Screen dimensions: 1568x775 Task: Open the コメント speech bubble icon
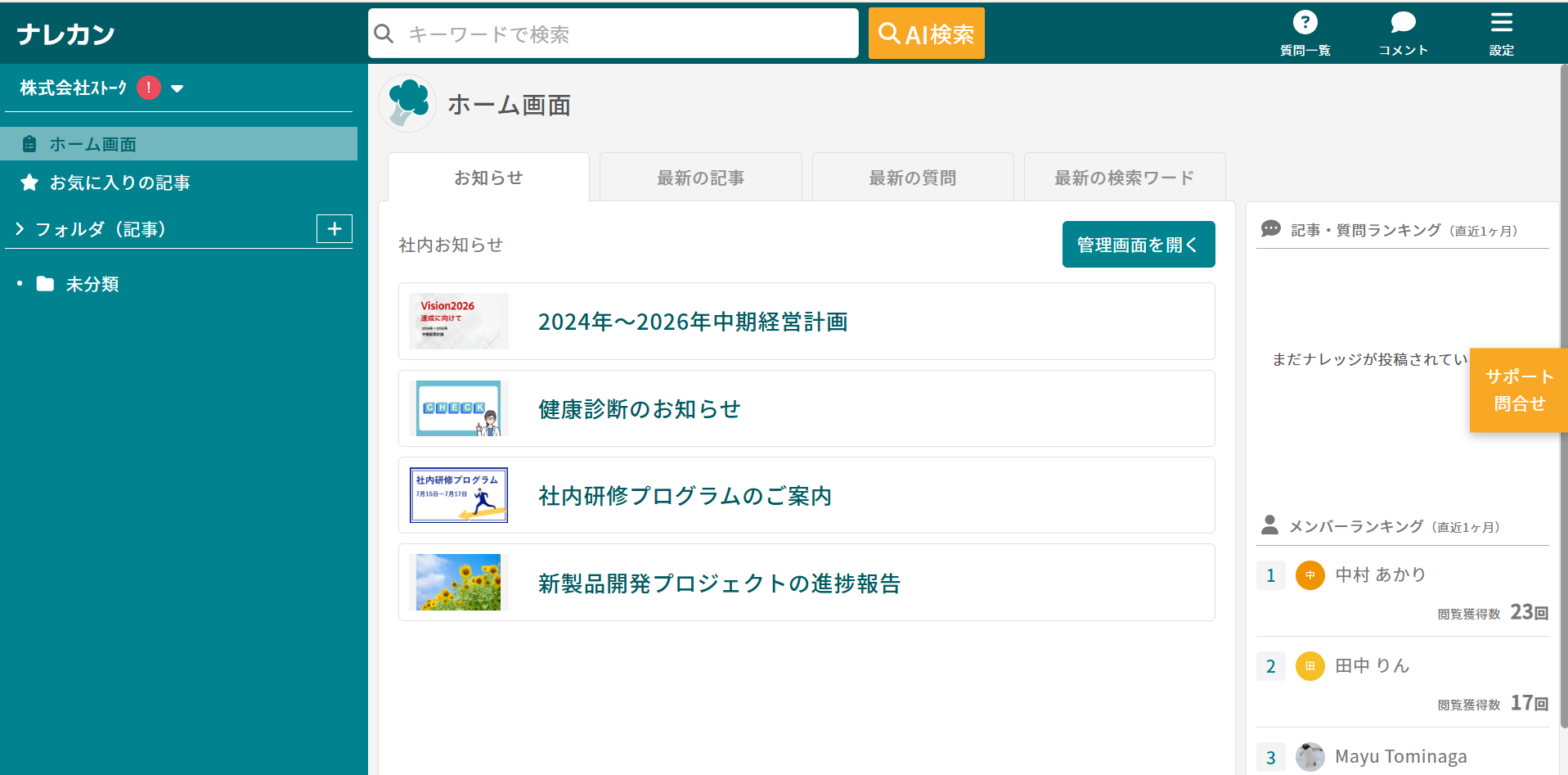click(x=1403, y=23)
